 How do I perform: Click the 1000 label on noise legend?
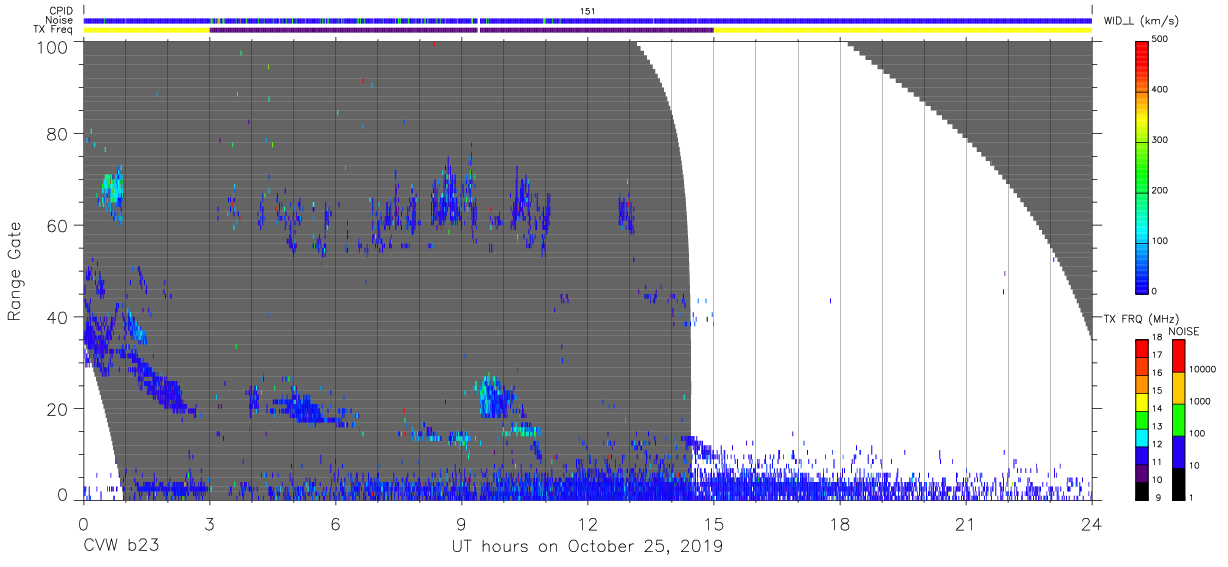coord(1199,401)
